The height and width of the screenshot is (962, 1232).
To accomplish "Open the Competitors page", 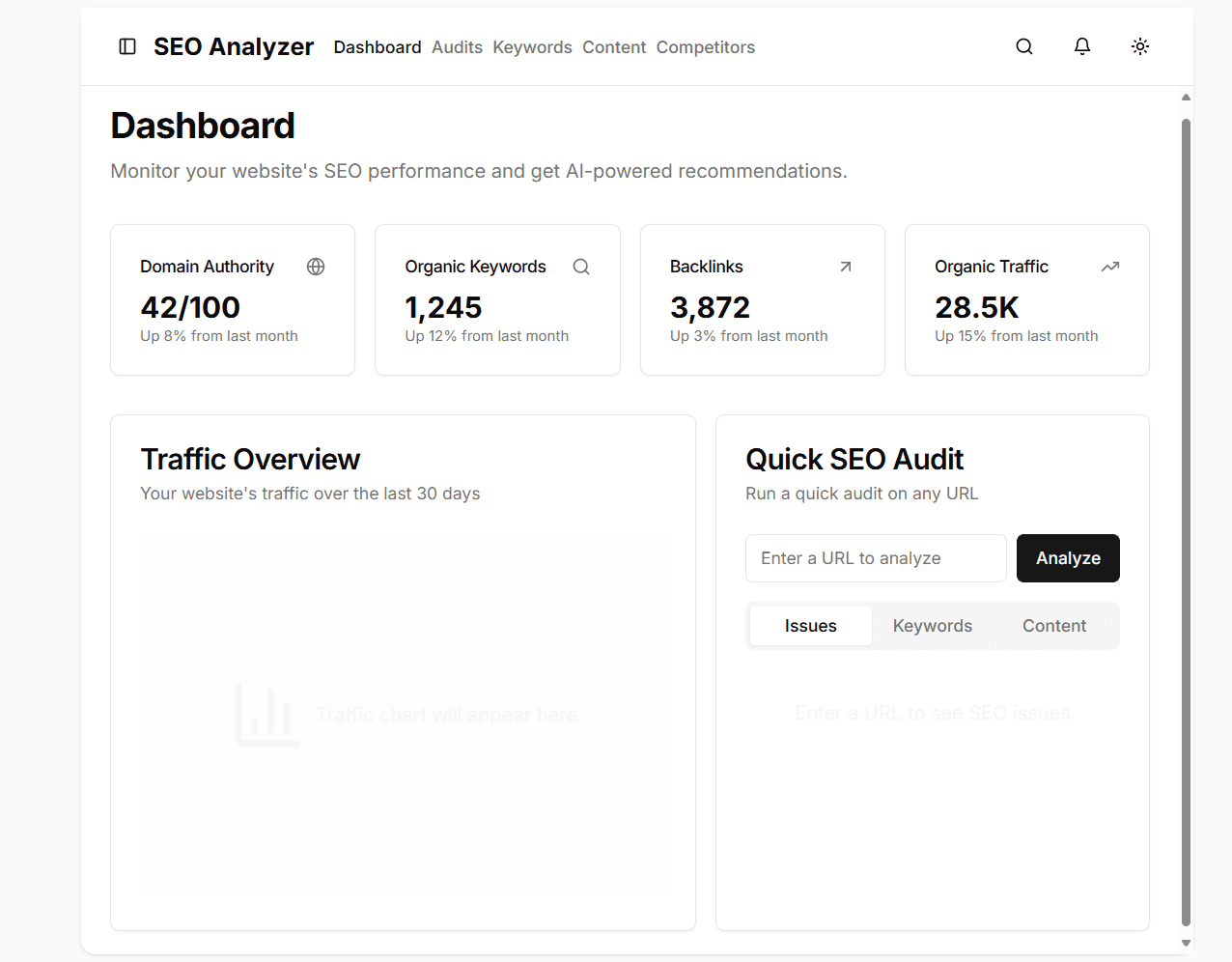I will [x=705, y=47].
